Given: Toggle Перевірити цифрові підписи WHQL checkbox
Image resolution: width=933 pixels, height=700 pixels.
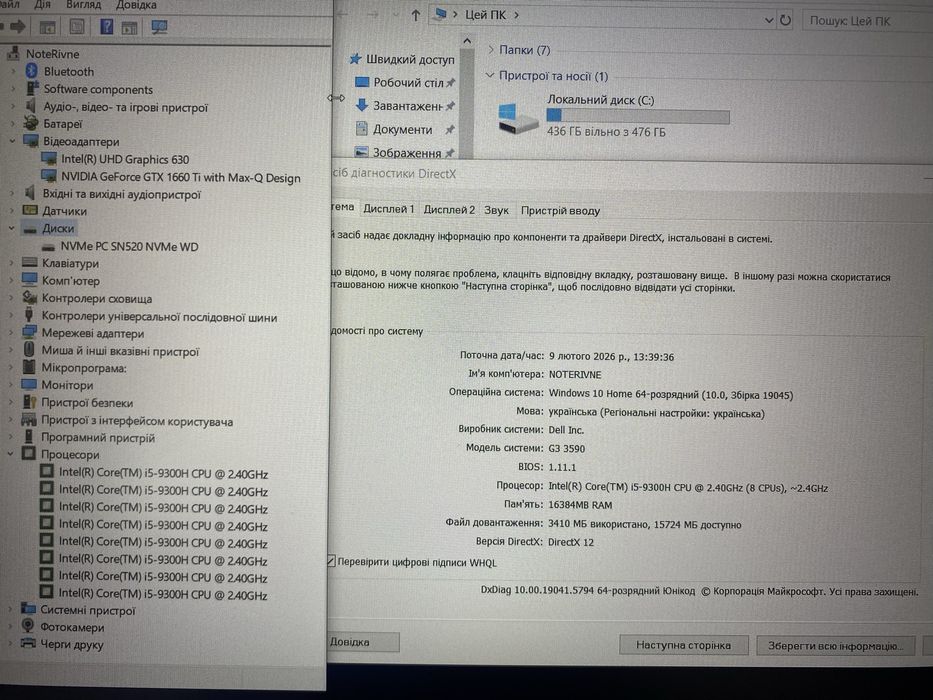Looking at the screenshot, I should point(331,561).
